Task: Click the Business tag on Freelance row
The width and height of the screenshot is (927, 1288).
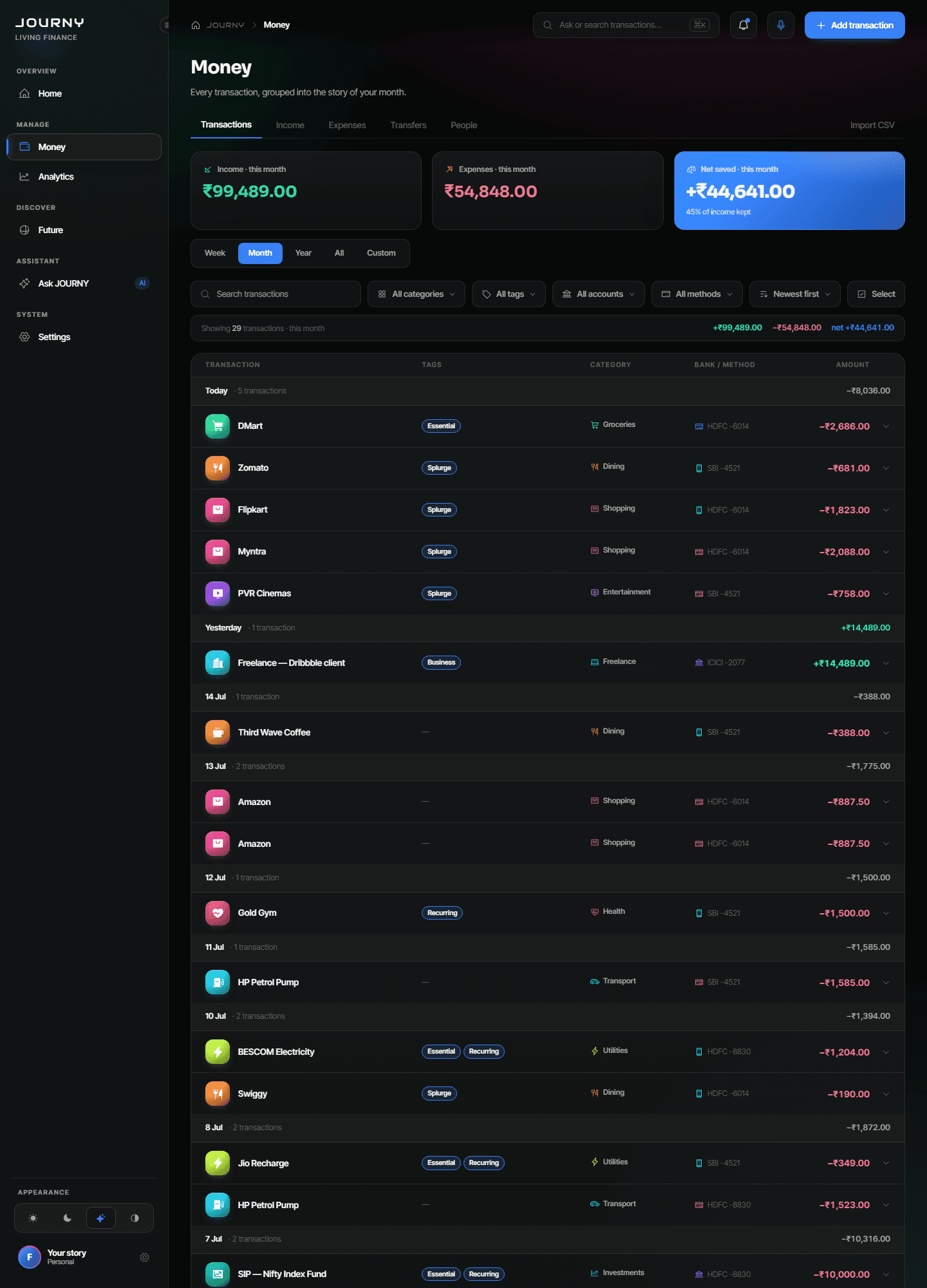Action: tap(441, 663)
